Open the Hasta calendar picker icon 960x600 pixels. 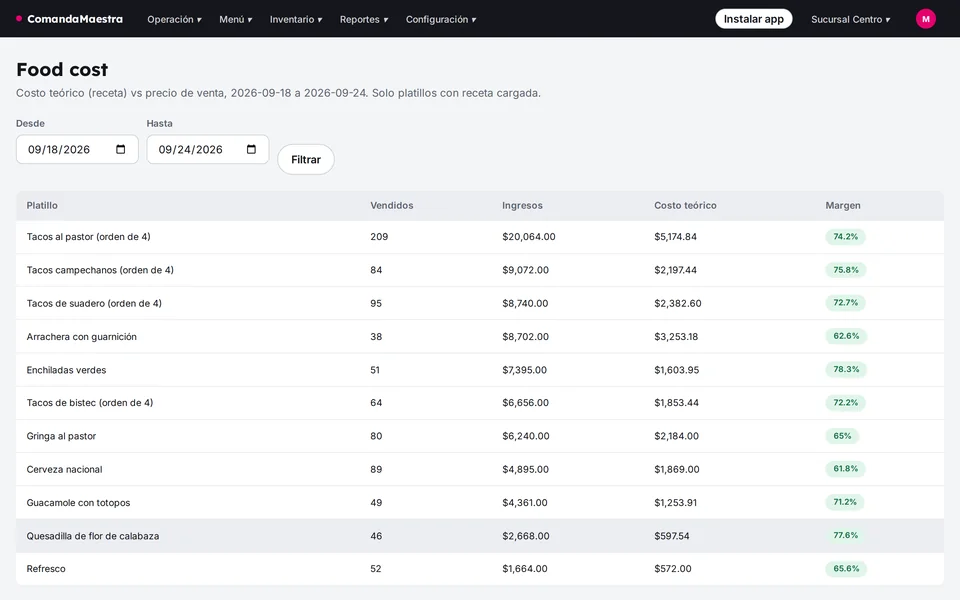(x=251, y=149)
